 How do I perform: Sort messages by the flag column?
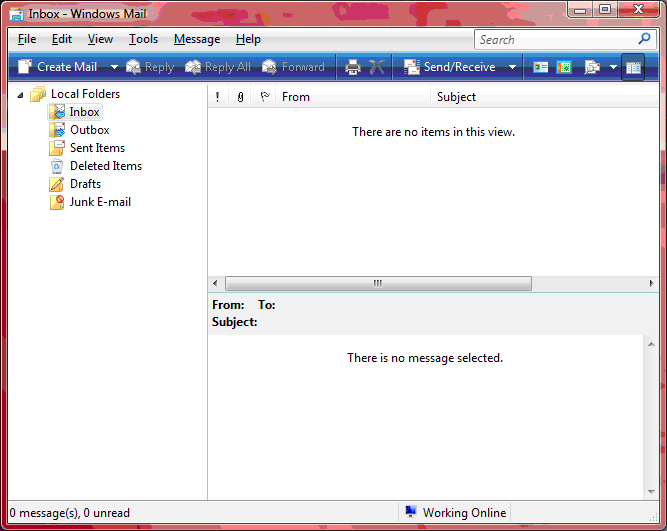coord(264,97)
